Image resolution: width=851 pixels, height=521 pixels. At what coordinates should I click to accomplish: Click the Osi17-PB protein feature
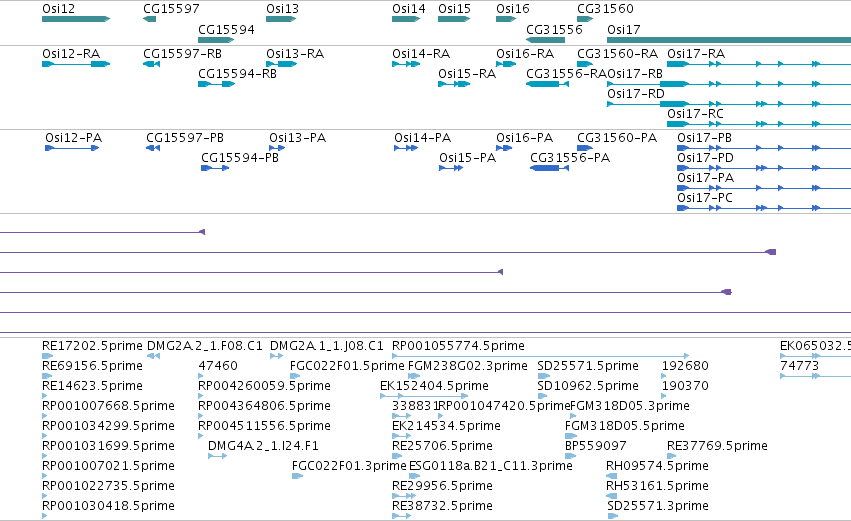(x=764, y=148)
